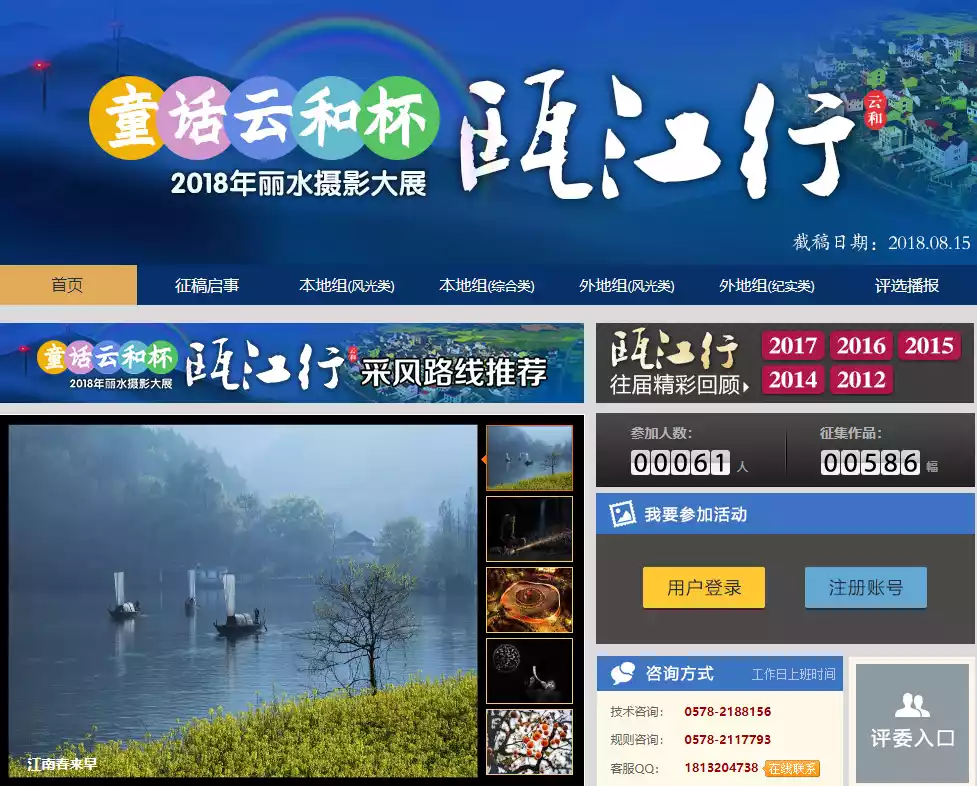Click the 用户登录 button

(x=704, y=588)
